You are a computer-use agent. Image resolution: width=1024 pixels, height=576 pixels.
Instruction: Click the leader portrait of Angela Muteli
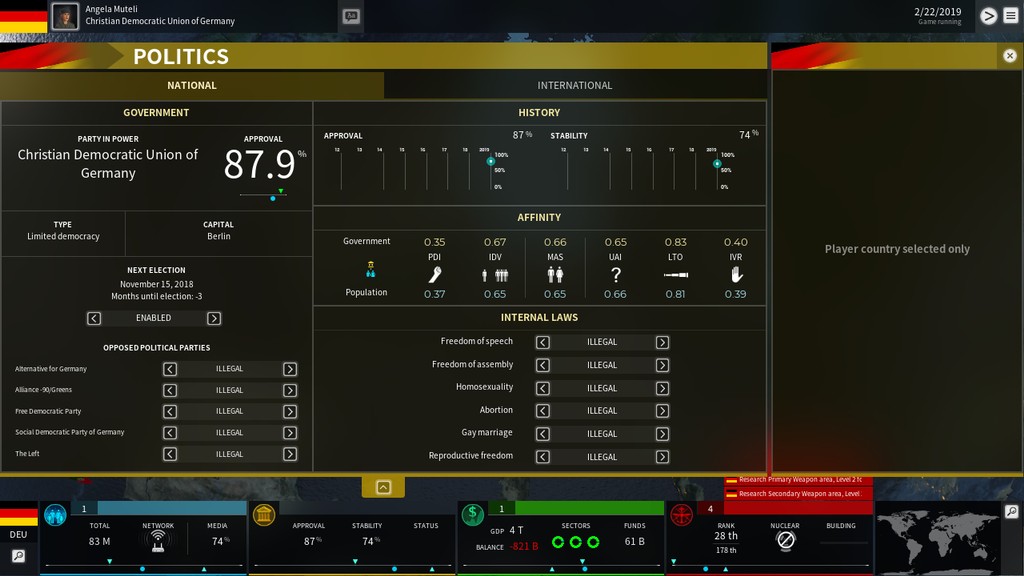pos(65,16)
